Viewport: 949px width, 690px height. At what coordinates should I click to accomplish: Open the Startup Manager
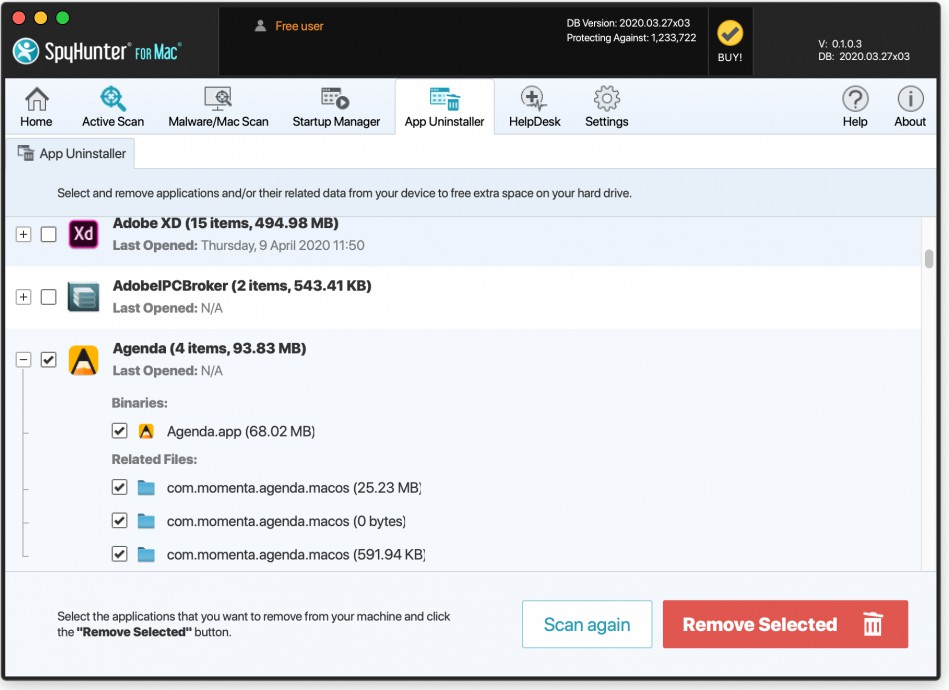[336, 106]
